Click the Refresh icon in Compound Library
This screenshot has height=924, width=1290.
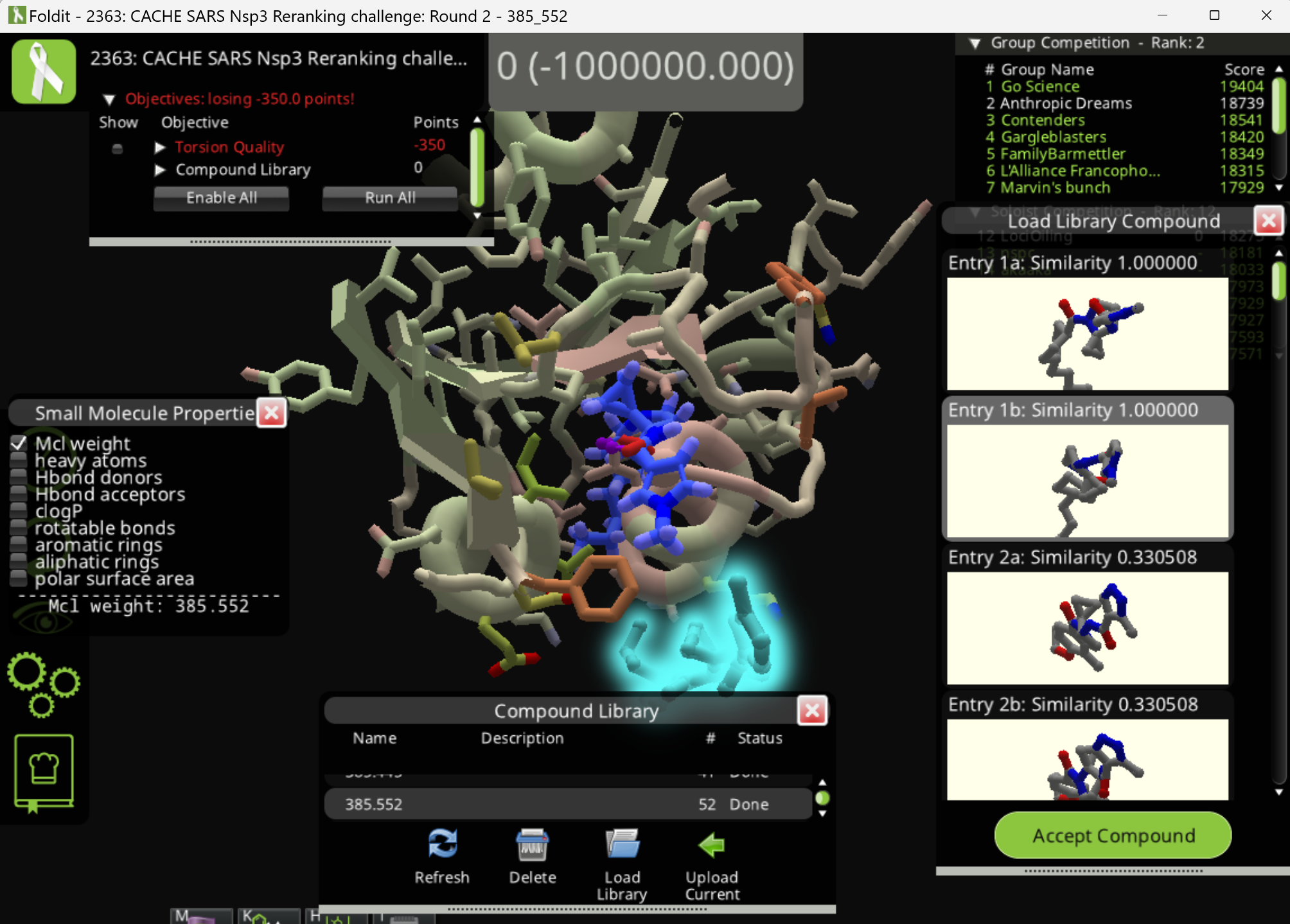pyautogui.click(x=442, y=844)
